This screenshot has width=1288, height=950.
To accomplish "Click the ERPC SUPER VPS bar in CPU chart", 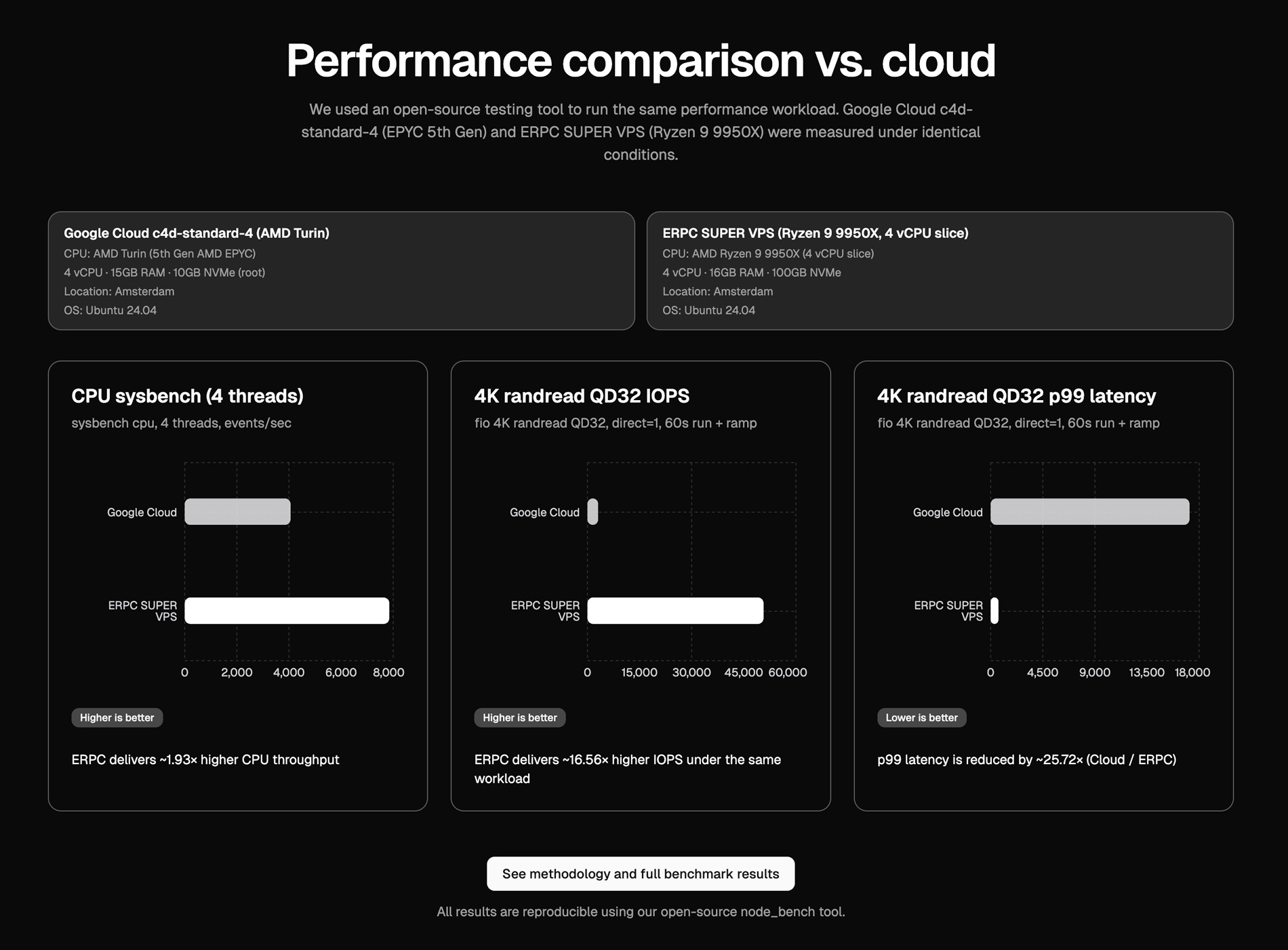I will [x=286, y=610].
